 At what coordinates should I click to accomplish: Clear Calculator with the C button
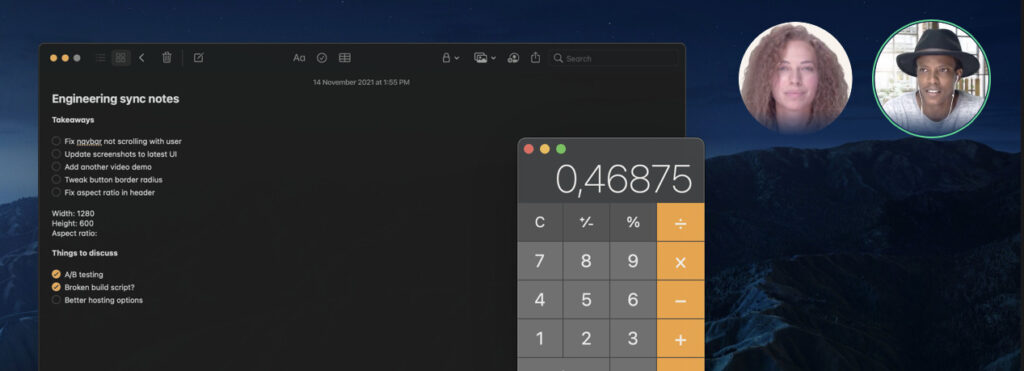[540, 222]
